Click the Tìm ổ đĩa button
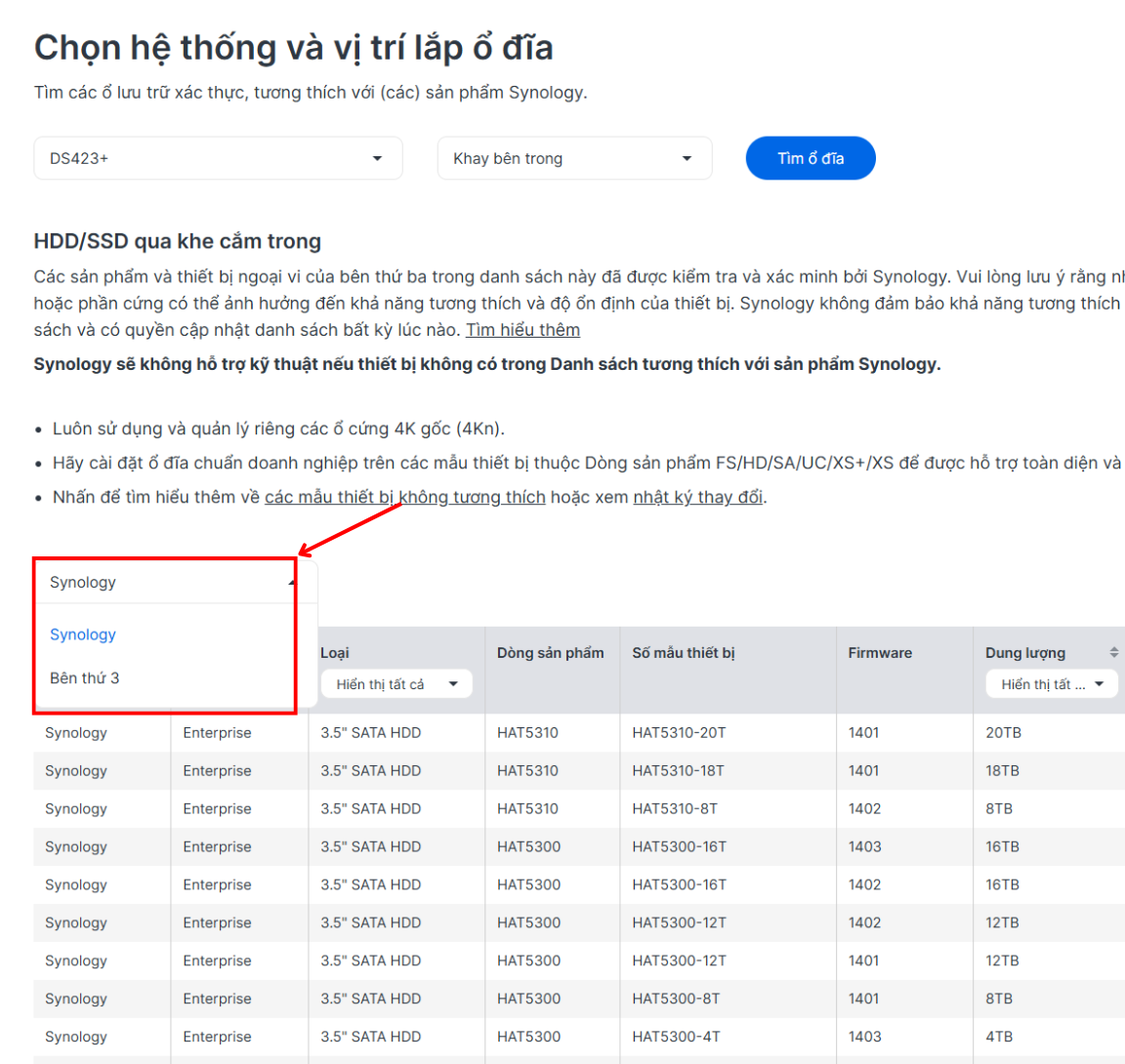 coord(811,158)
